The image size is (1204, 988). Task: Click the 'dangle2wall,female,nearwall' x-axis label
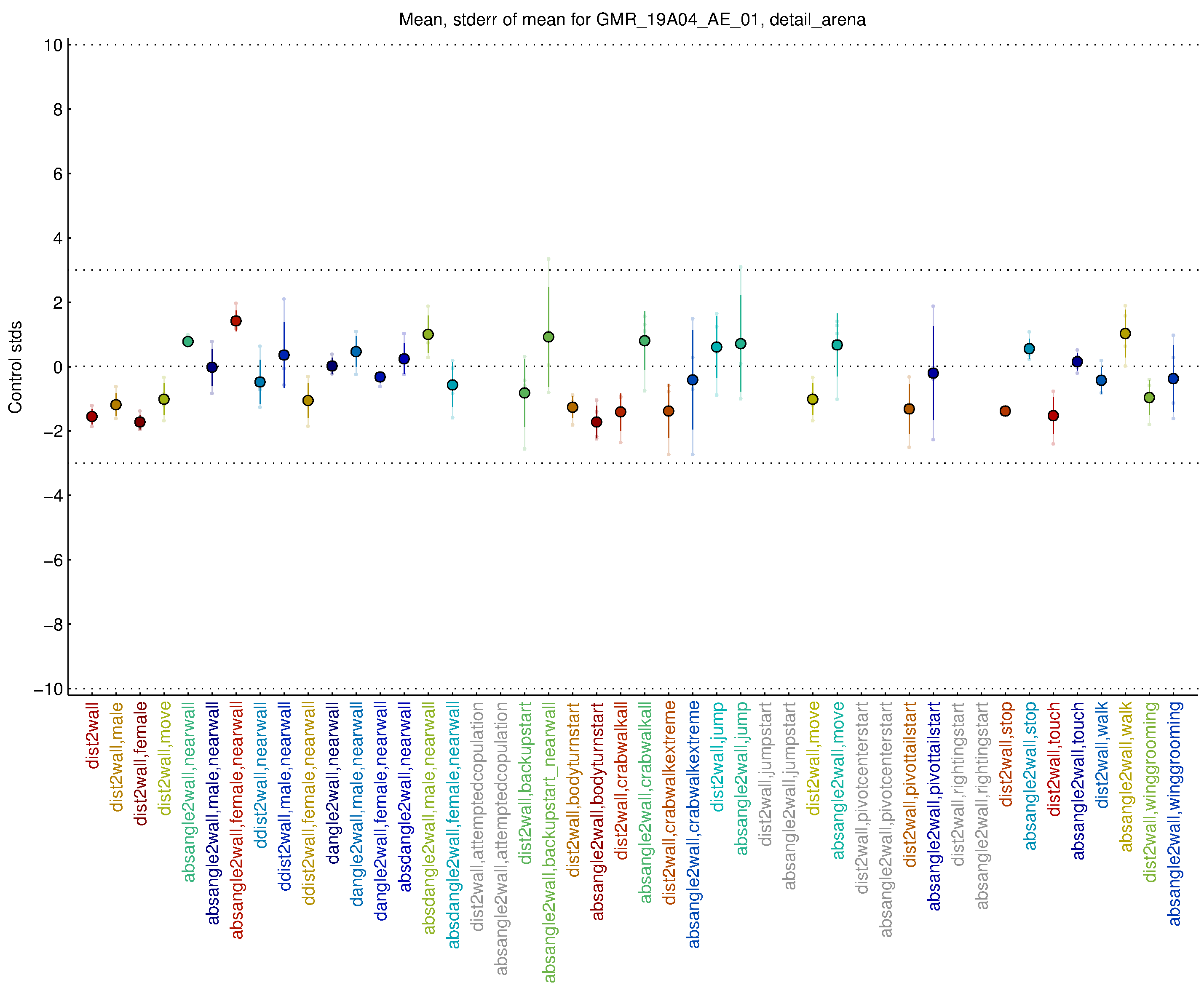380,811
